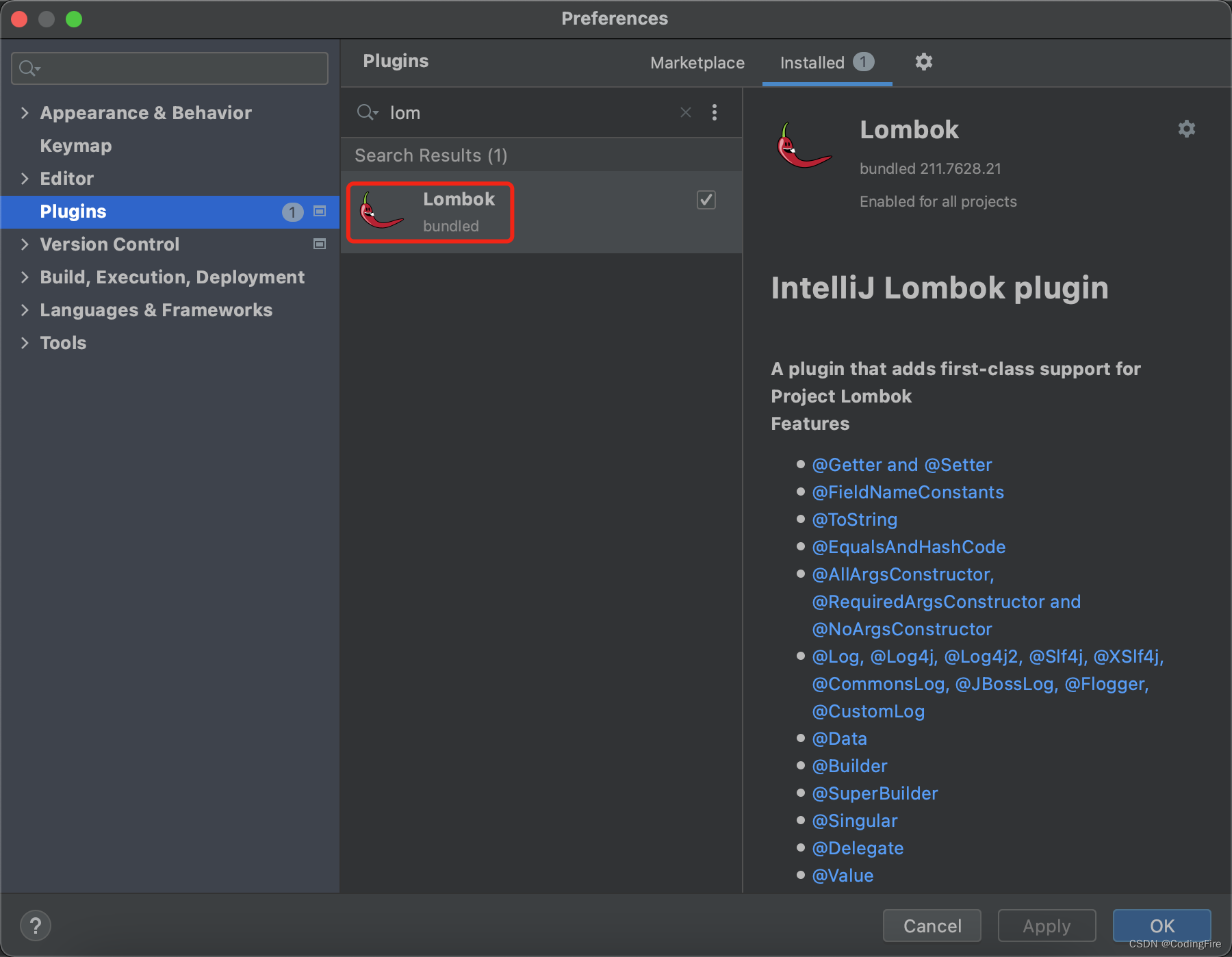
Task: Open the @Builder link
Action: click(849, 766)
